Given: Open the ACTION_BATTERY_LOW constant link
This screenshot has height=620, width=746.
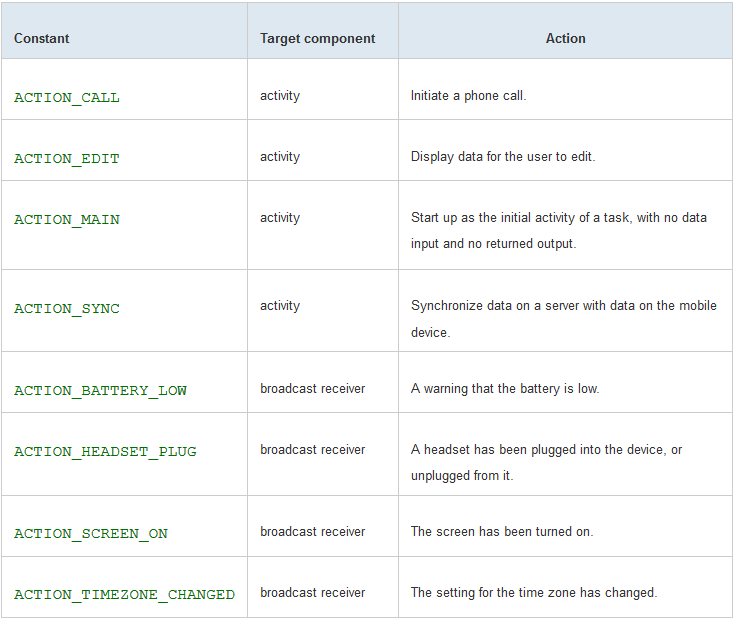Looking at the screenshot, I should (100, 391).
